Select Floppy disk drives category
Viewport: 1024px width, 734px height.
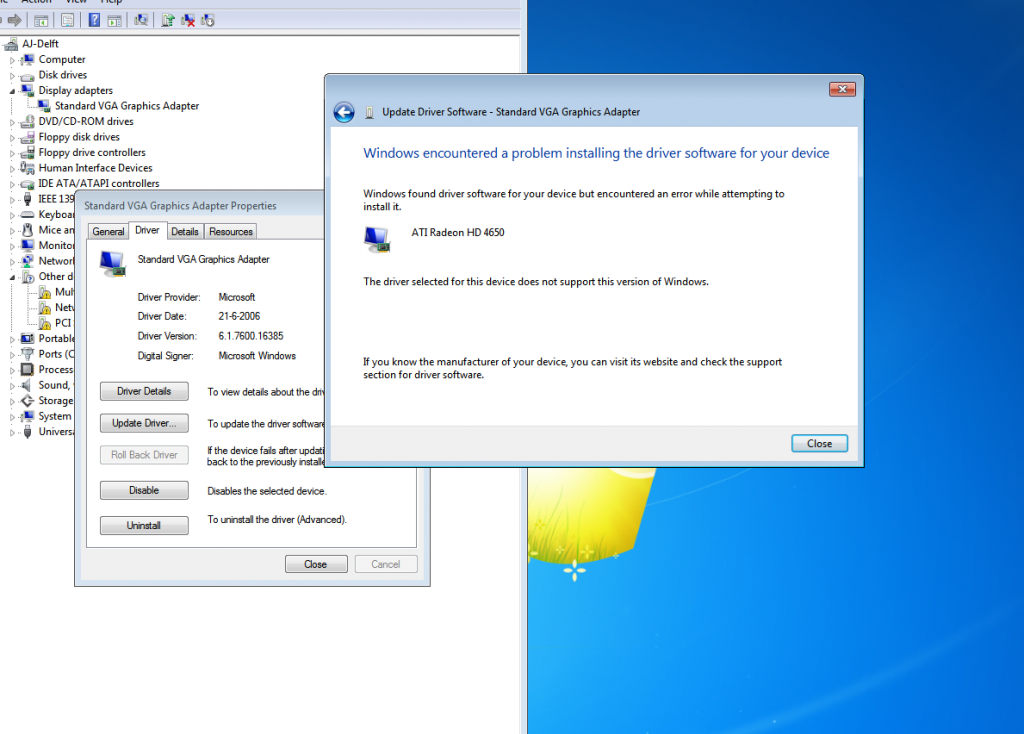[78, 137]
